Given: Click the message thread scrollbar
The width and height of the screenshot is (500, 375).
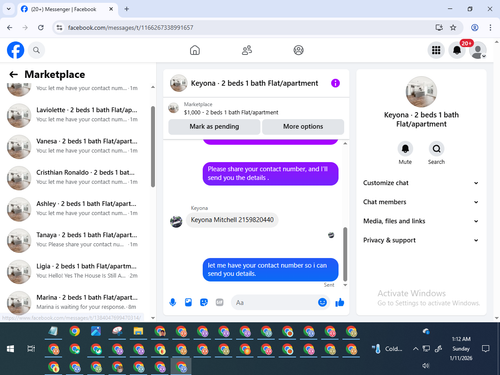Looking at the screenshot, I should tap(345, 254).
